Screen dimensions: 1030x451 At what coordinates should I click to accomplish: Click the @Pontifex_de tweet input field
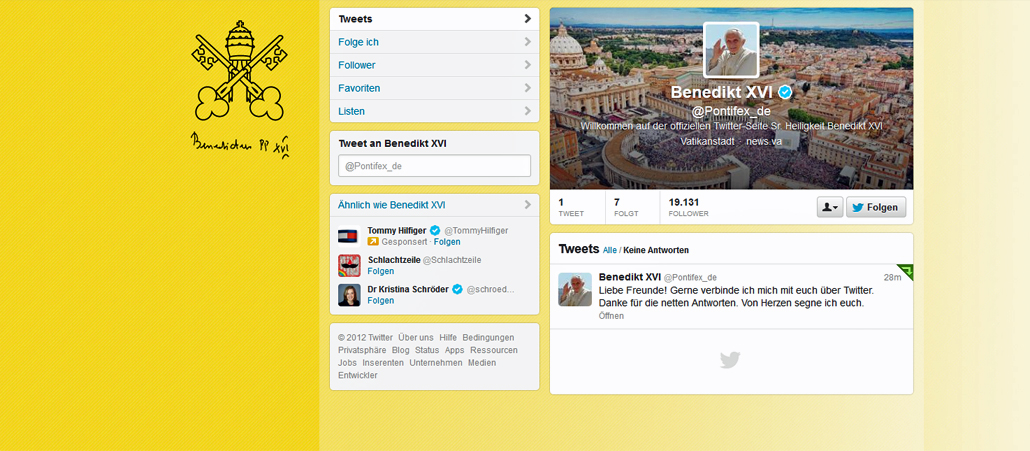[x=434, y=166]
